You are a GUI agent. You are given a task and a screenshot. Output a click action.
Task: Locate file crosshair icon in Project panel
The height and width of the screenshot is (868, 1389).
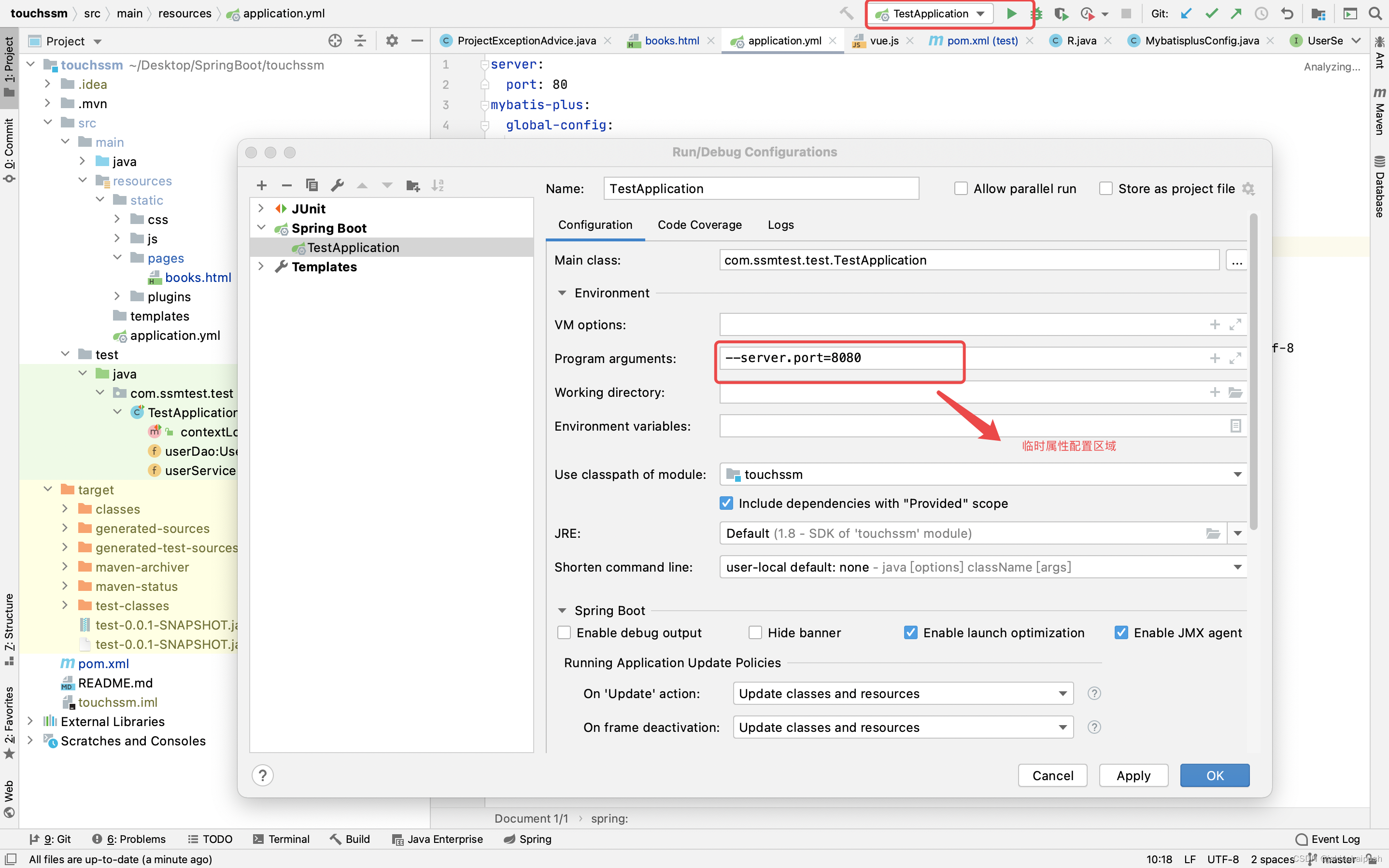(x=335, y=41)
